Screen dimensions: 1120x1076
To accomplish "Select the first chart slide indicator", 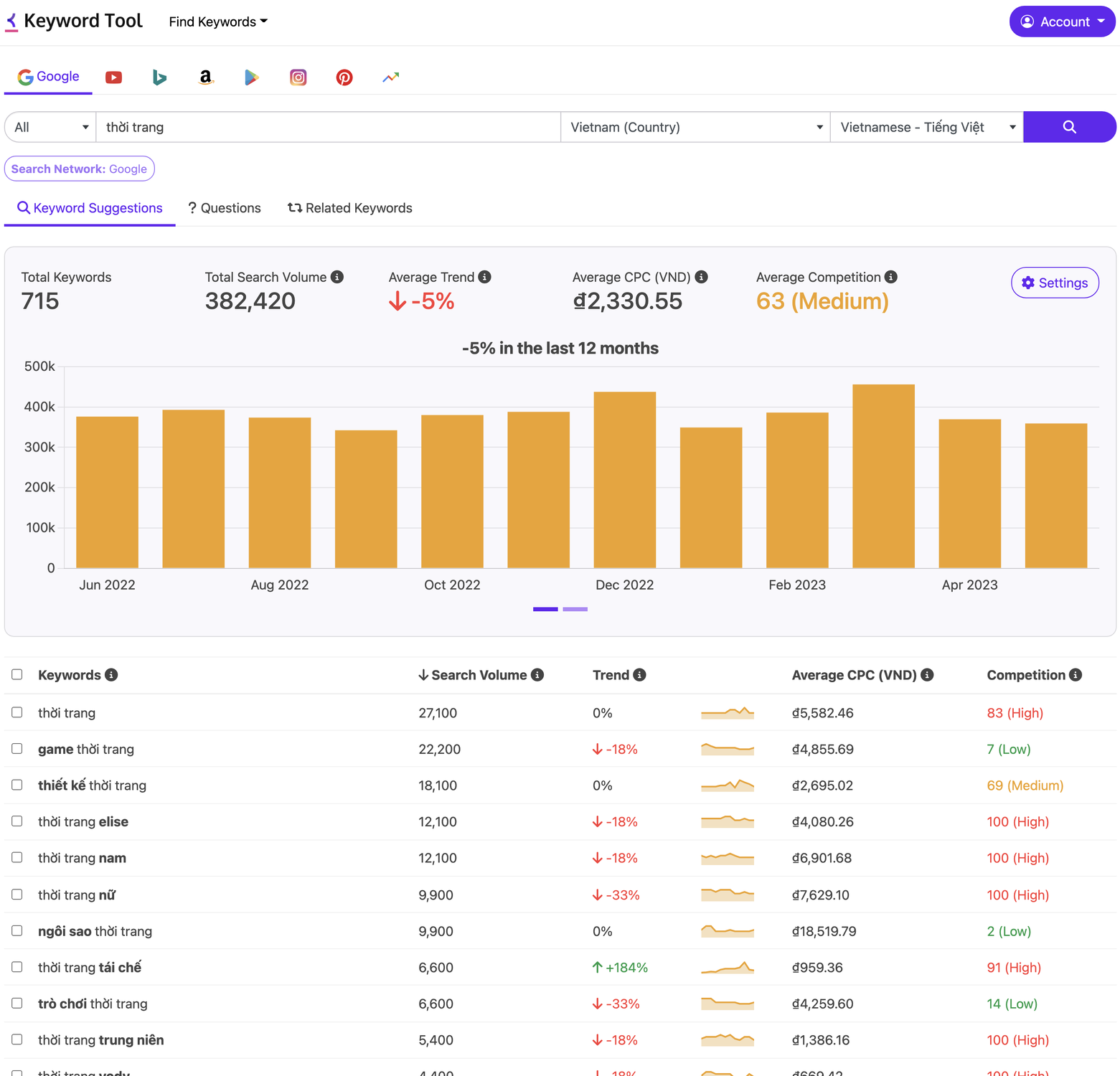I will pyautogui.click(x=545, y=609).
